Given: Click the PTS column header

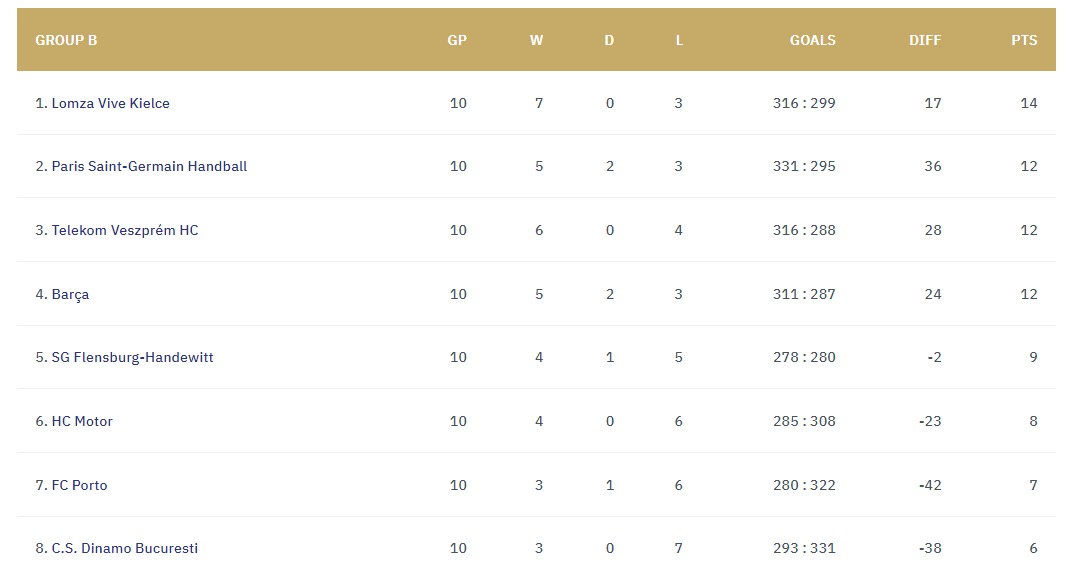Looking at the screenshot, I should (x=1024, y=40).
